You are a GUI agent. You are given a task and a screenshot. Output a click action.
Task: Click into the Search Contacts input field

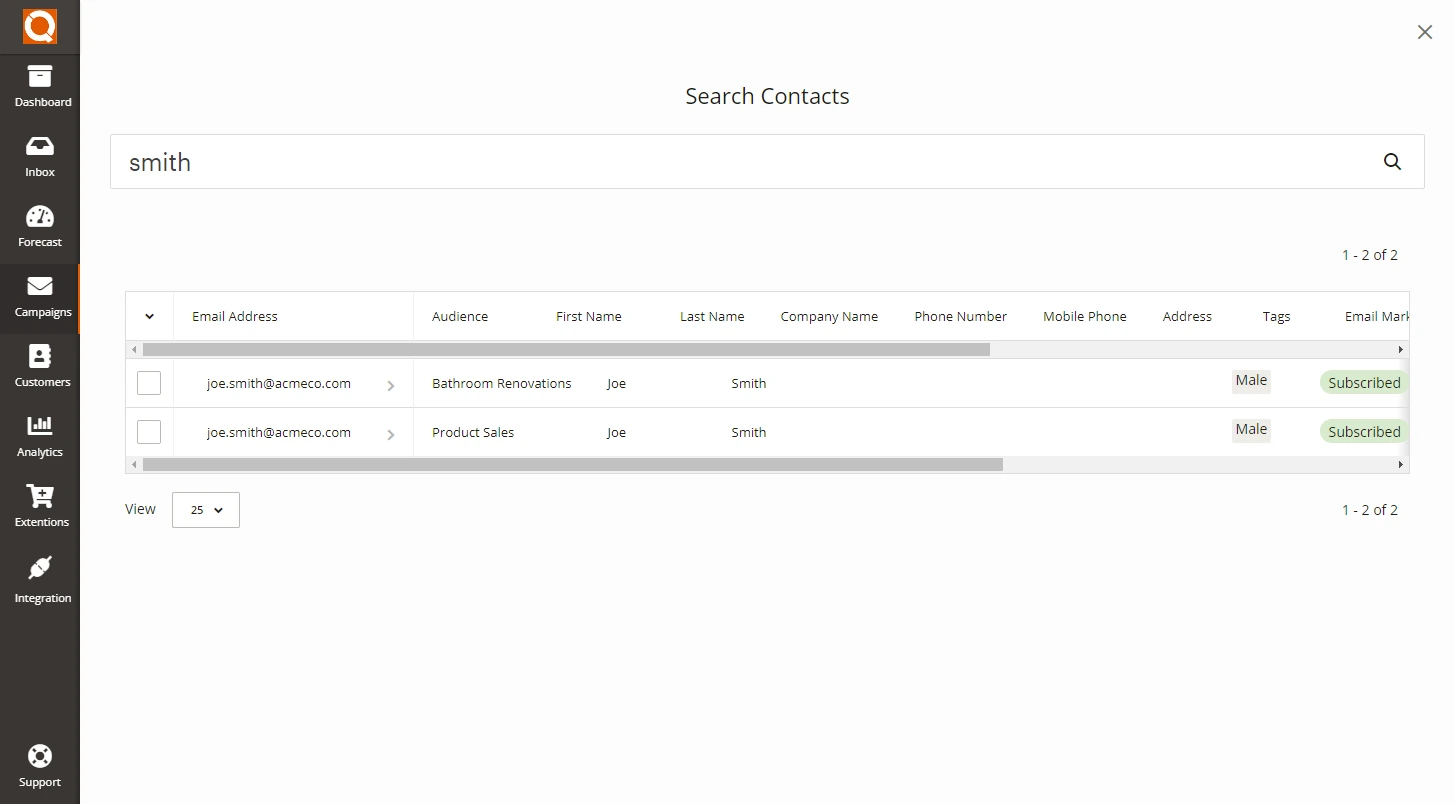coord(740,162)
